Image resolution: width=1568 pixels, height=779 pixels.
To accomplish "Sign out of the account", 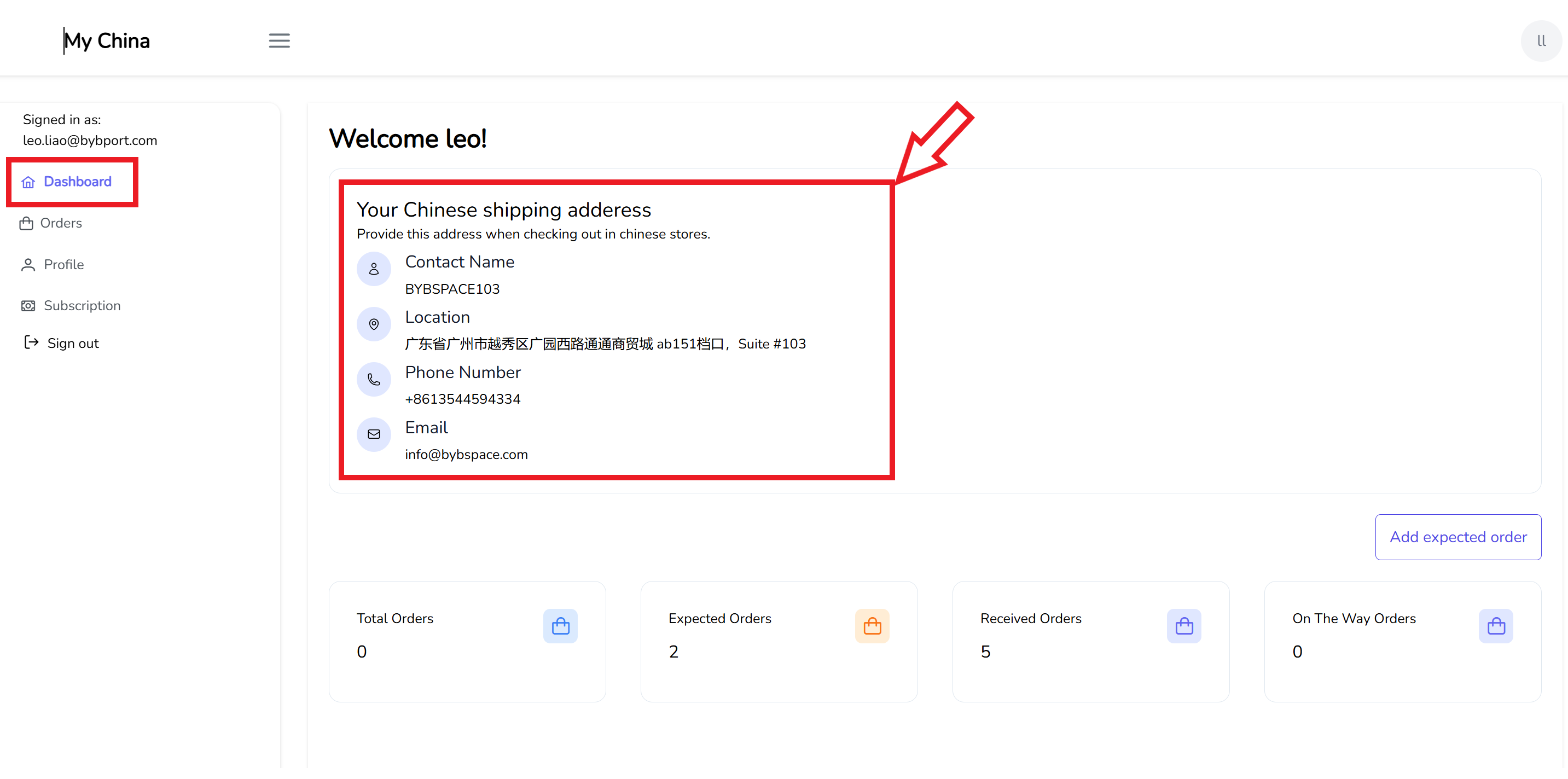I will click(73, 343).
